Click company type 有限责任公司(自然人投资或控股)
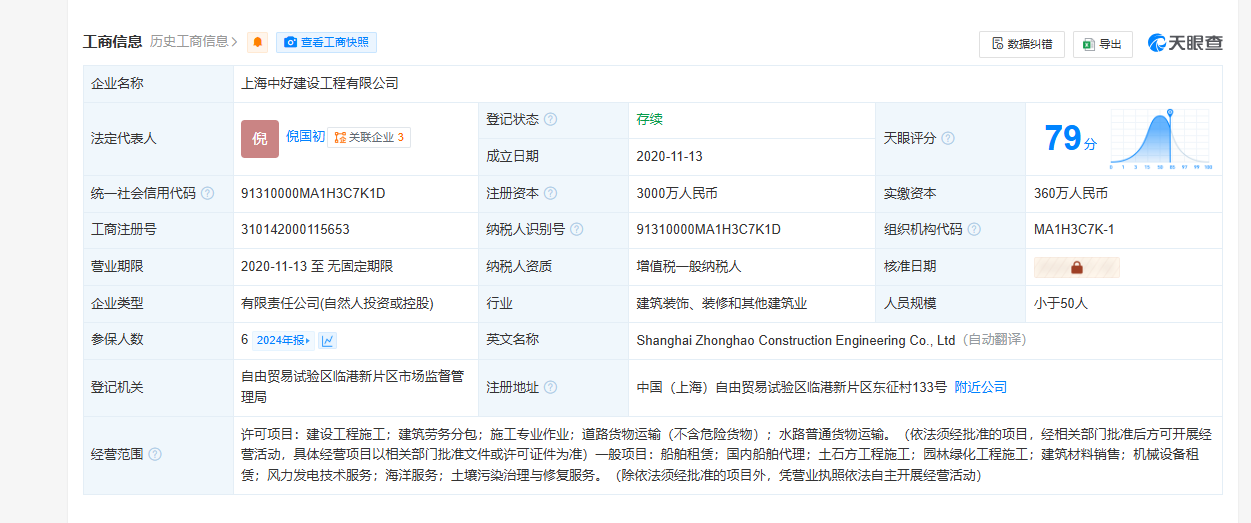 337,303
